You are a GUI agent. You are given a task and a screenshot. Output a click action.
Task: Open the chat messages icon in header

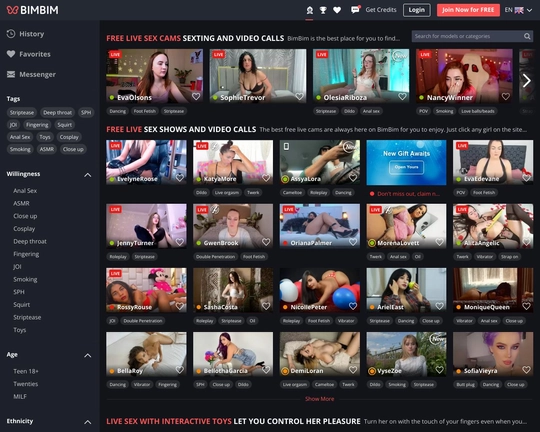355,10
